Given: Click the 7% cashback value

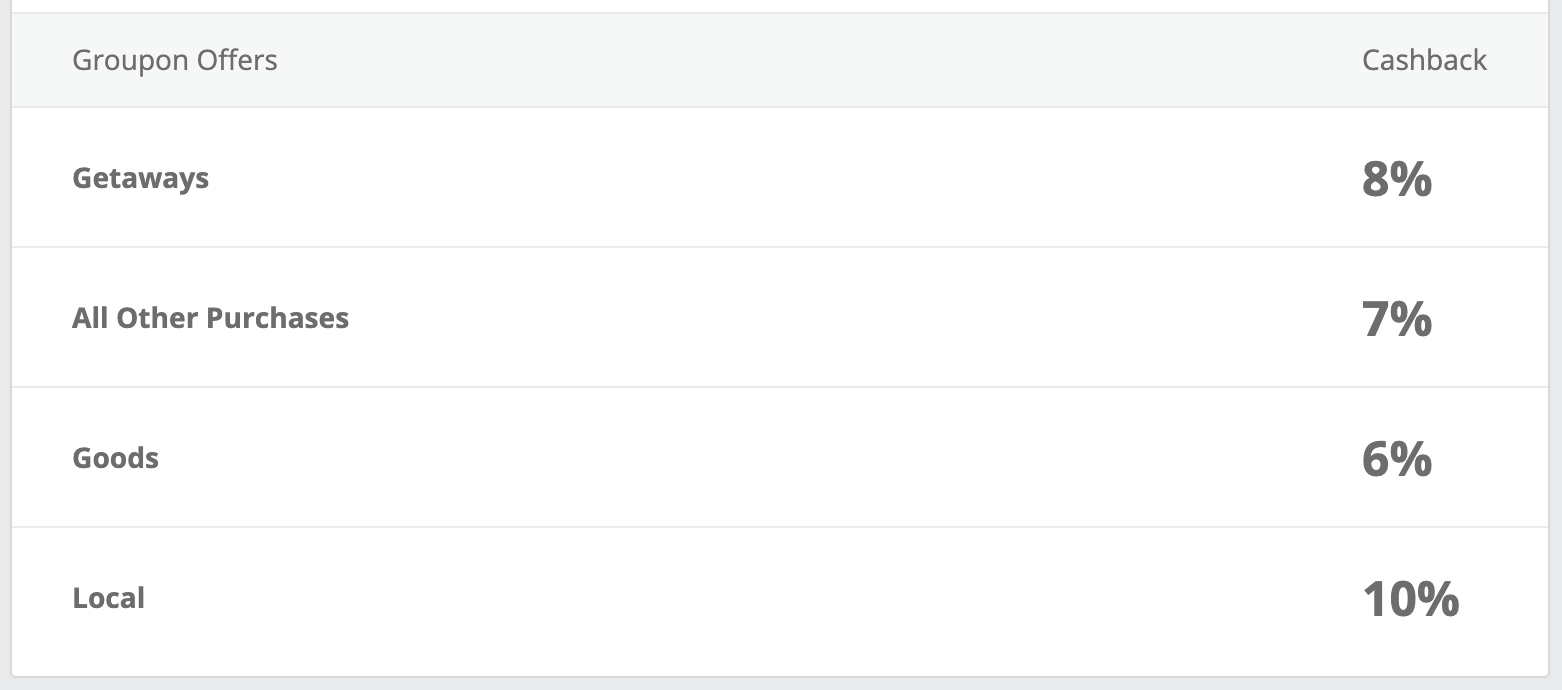Looking at the screenshot, I should pos(1397,319).
